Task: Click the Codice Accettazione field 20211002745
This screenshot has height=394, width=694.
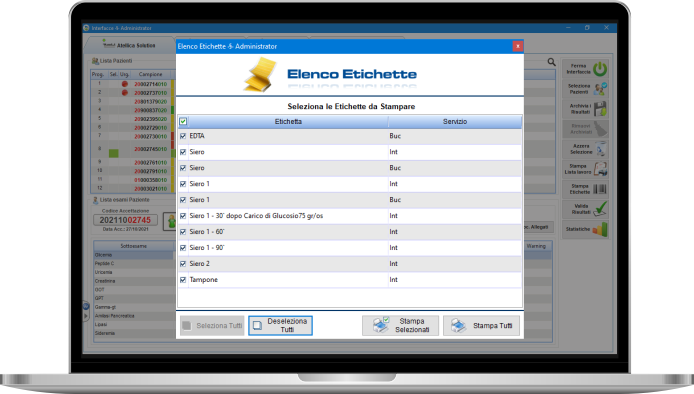Action: coord(125,220)
